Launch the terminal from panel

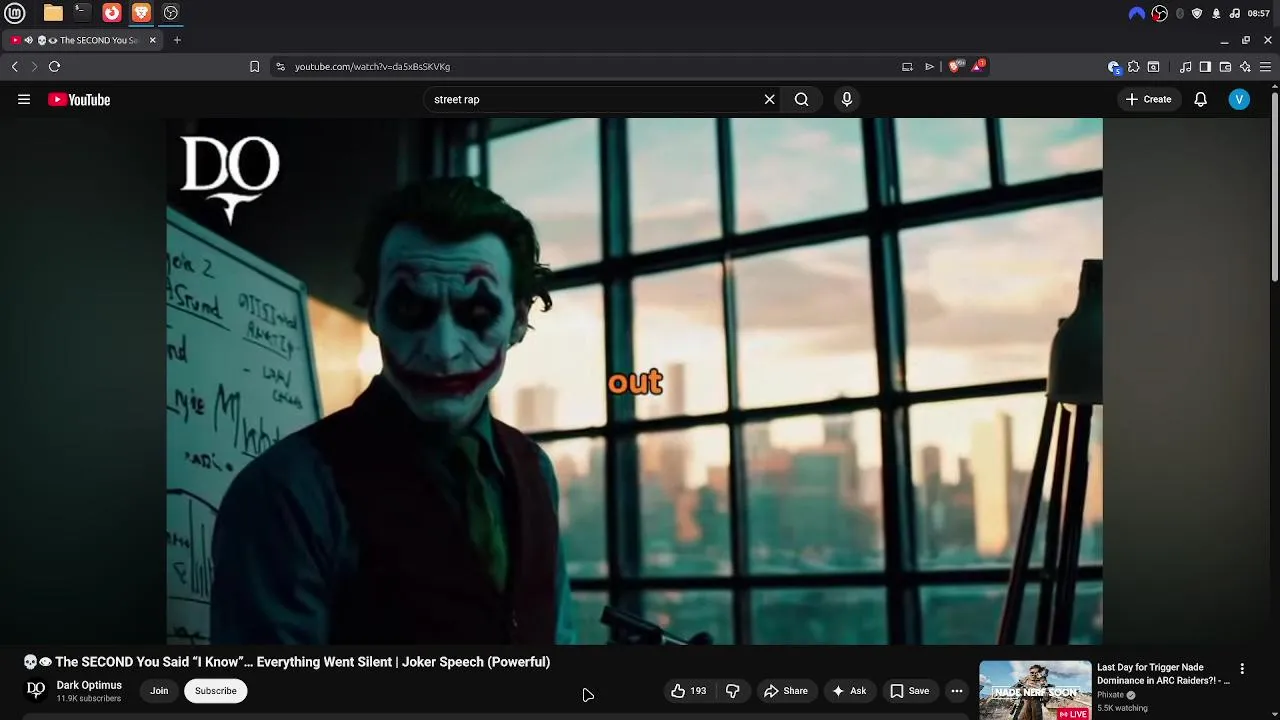tap(83, 13)
